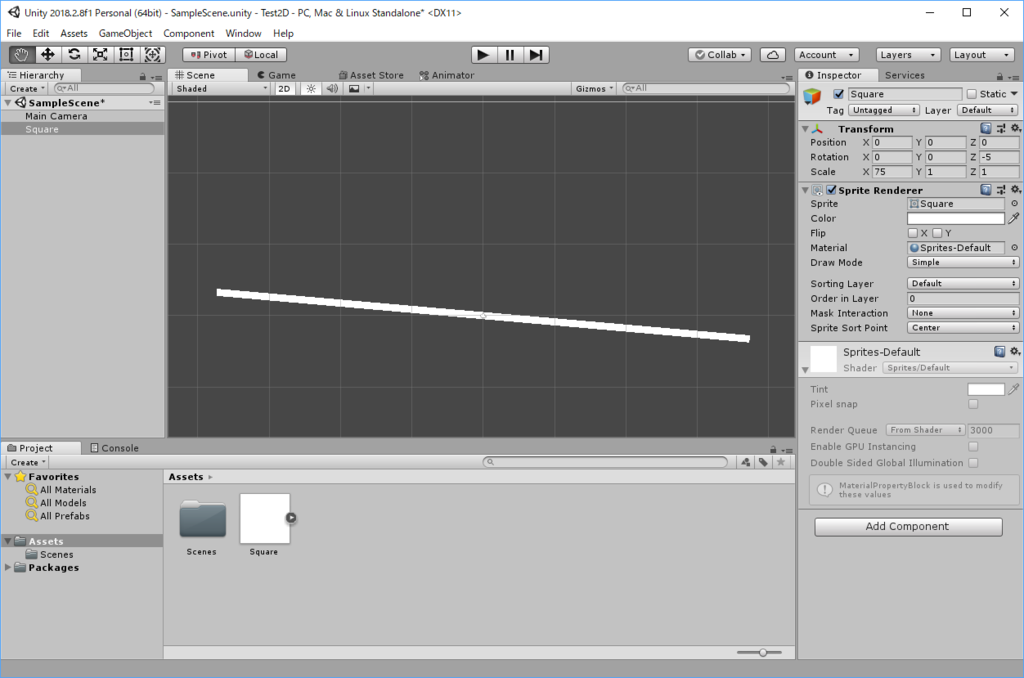
Task: Open the Account button
Action: point(826,55)
